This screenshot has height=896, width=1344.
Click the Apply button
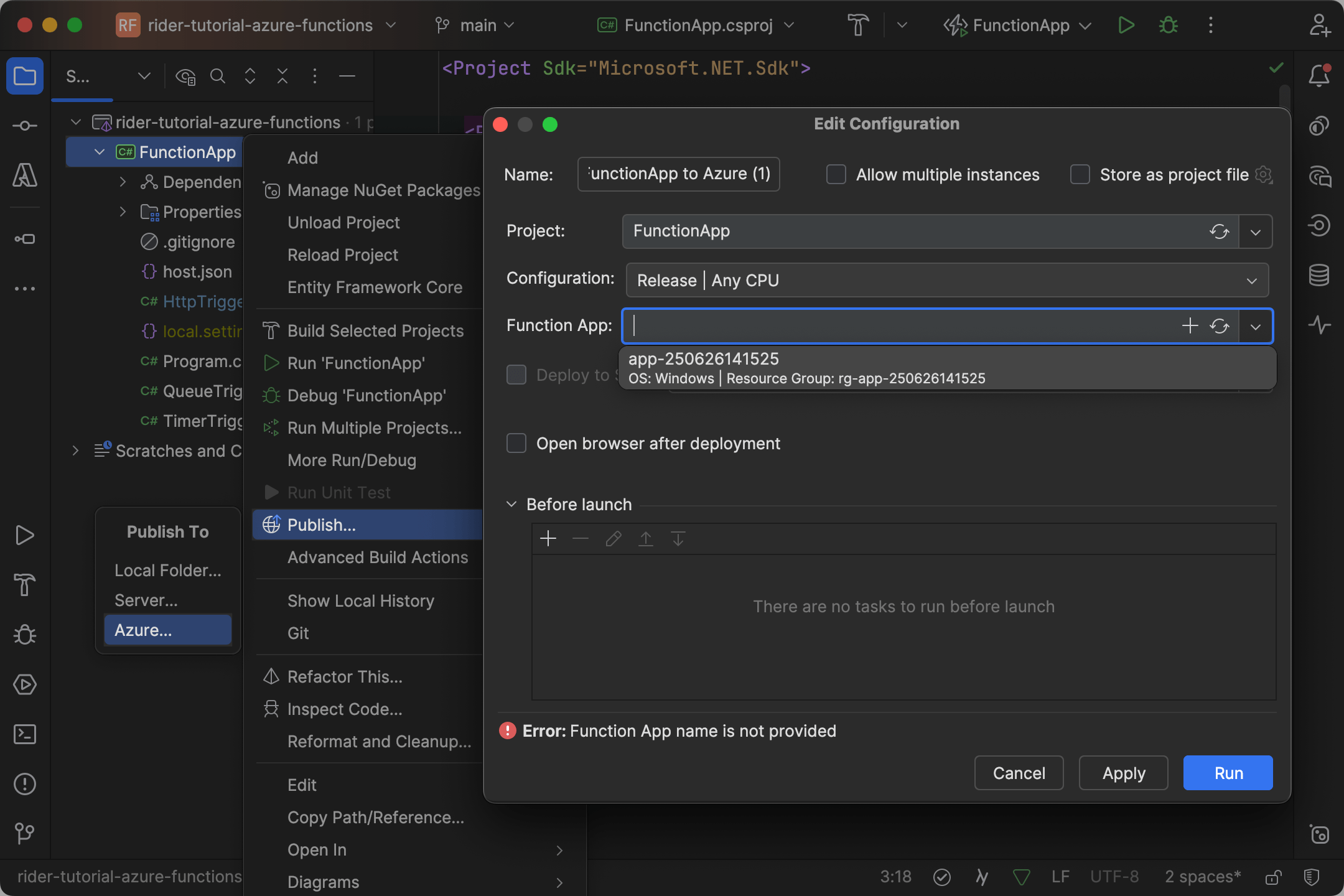click(x=1122, y=773)
